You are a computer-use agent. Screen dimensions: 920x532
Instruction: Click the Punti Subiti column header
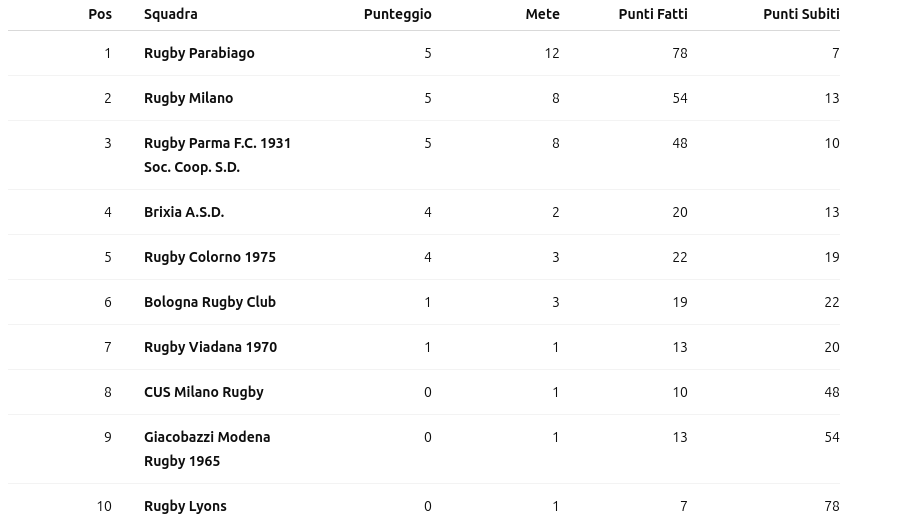point(800,14)
